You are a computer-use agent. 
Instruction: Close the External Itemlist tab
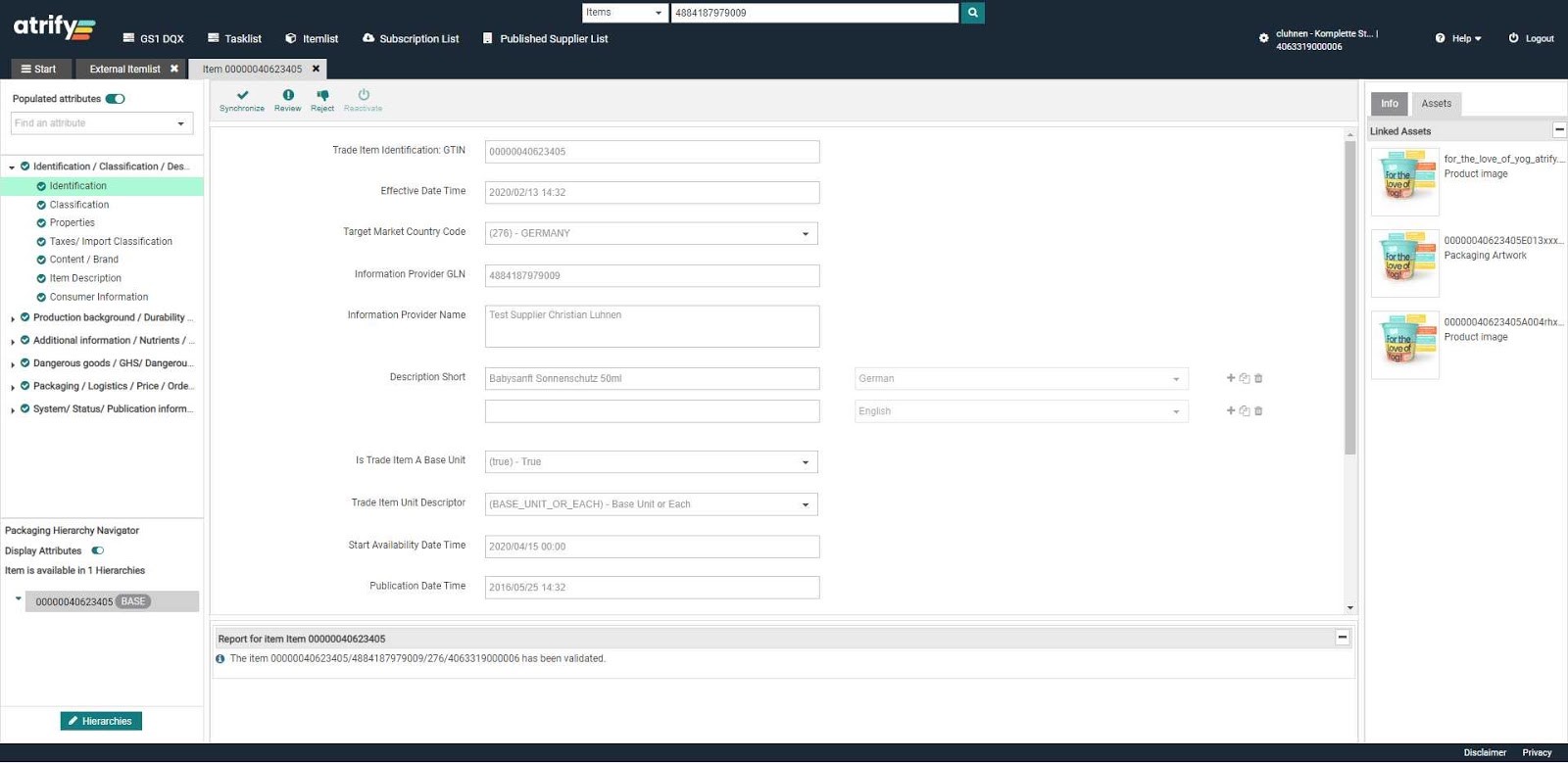pos(174,69)
